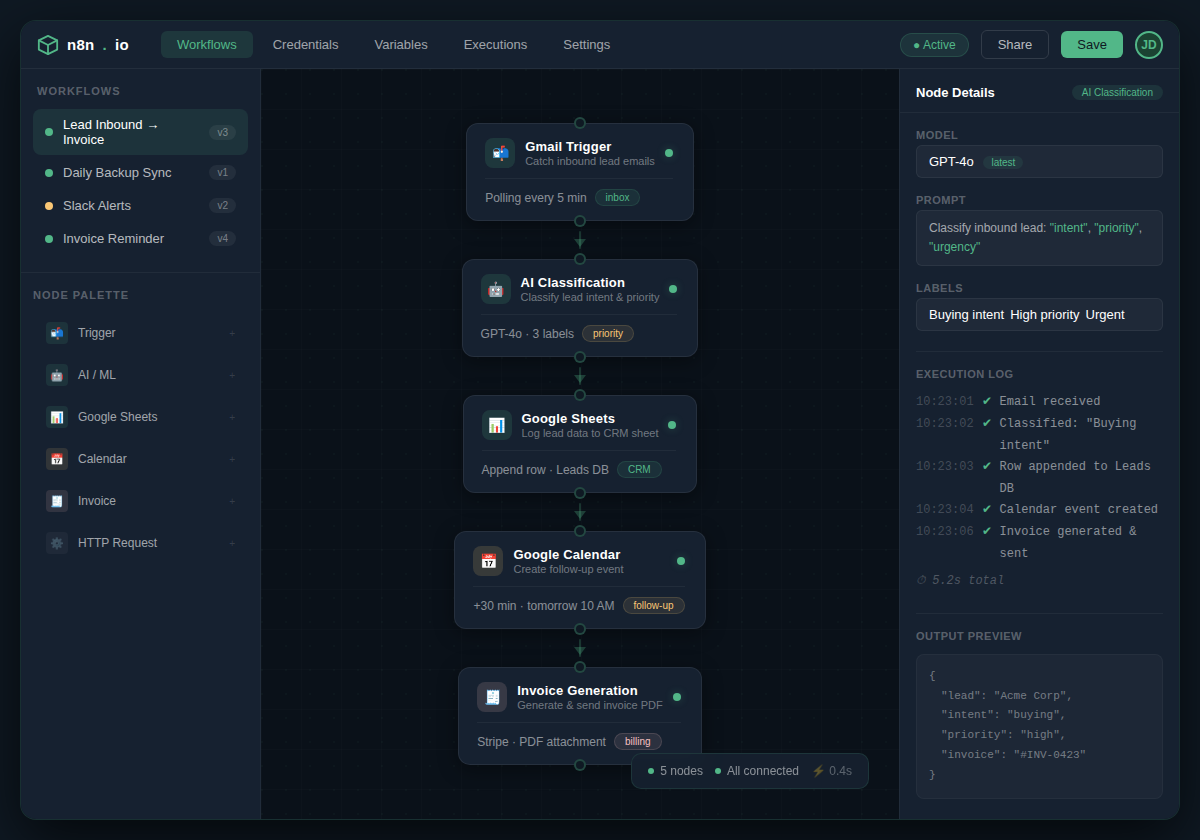1200x840 pixels.
Task: Click the v3 version badge
Action: click(x=222, y=132)
